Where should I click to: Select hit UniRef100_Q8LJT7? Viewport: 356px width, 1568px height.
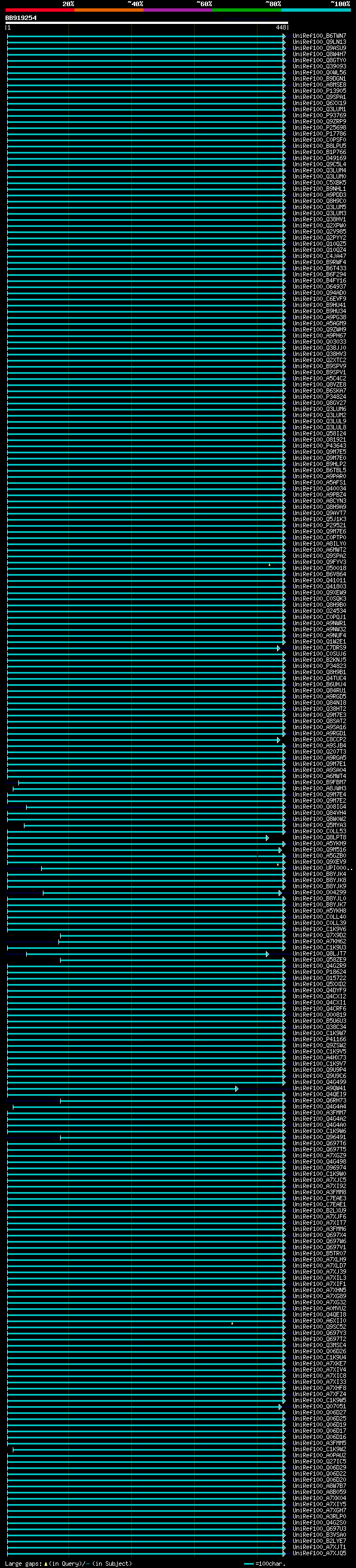point(319,954)
